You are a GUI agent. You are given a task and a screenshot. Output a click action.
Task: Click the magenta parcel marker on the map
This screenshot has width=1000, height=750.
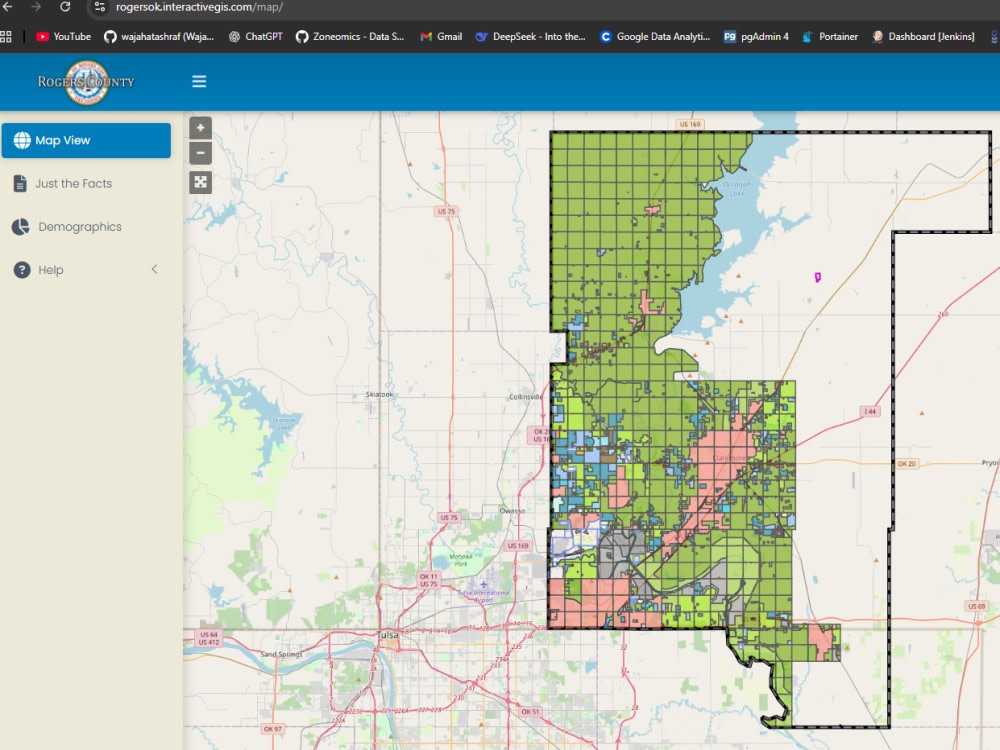click(x=818, y=277)
